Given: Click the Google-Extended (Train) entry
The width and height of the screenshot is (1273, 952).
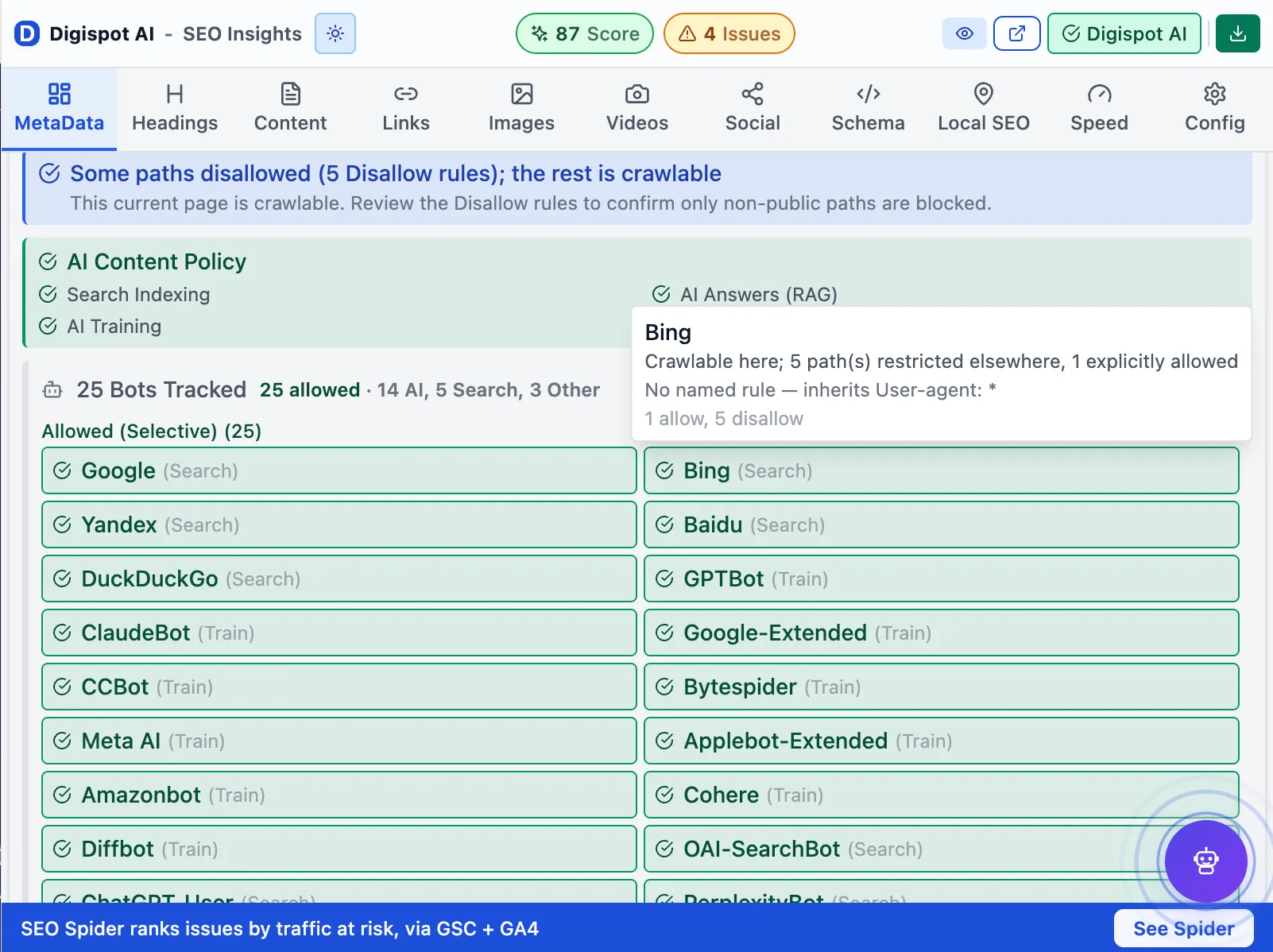Looking at the screenshot, I should (x=942, y=633).
